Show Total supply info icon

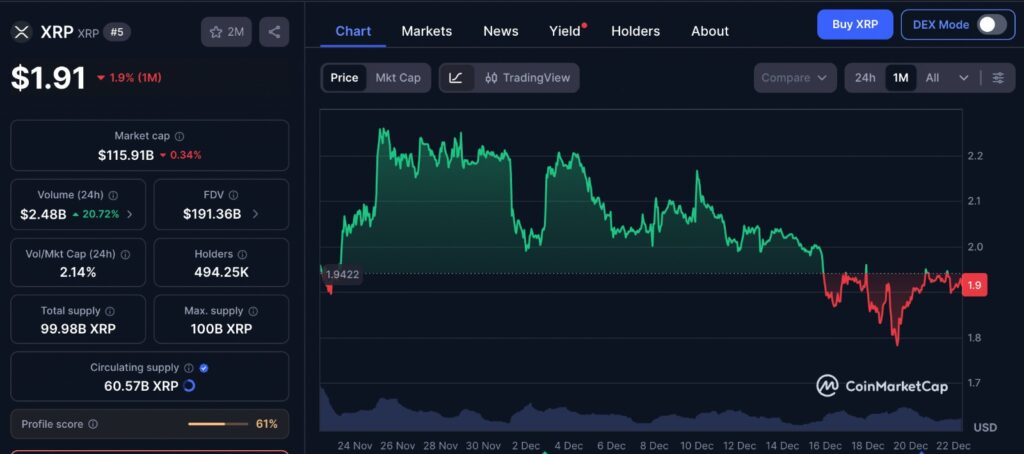pyautogui.click(x=110, y=312)
